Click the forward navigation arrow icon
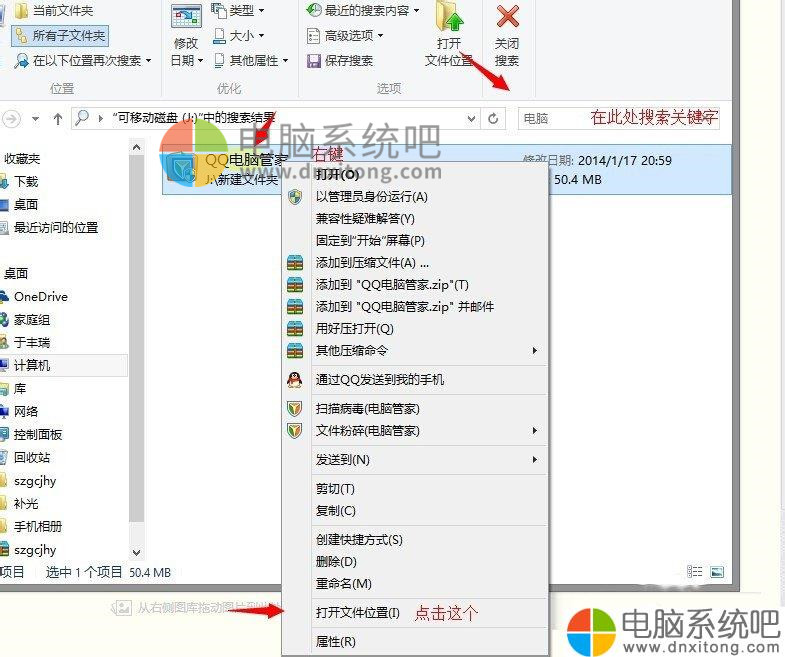Image resolution: width=785 pixels, height=657 pixels. point(11,119)
